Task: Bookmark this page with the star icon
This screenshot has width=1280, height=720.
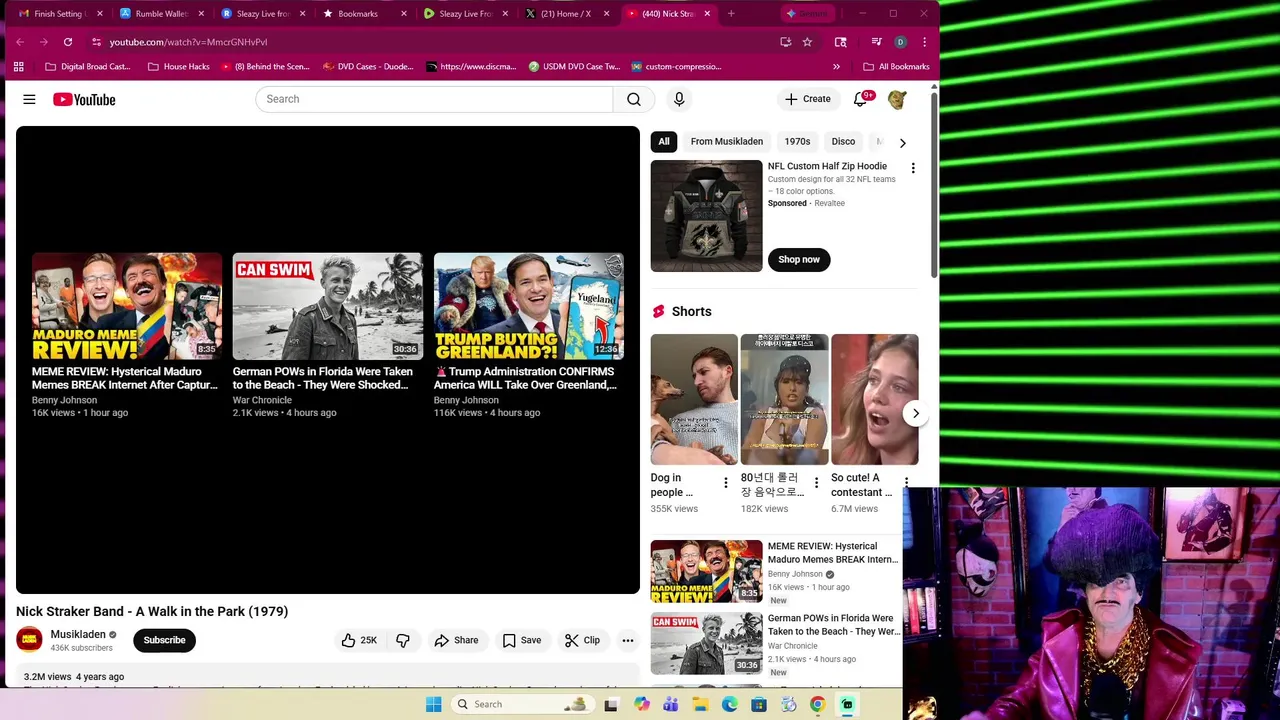Action: (x=807, y=42)
